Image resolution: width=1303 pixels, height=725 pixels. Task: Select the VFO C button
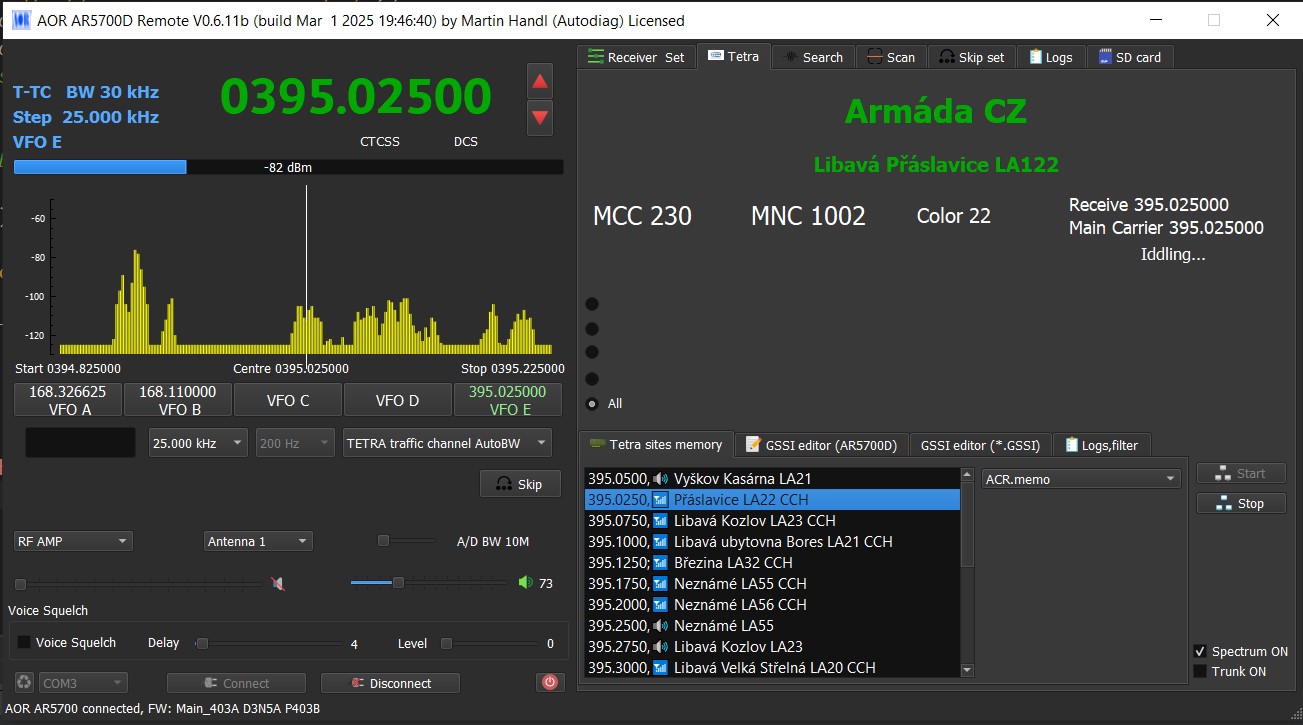pos(288,400)
